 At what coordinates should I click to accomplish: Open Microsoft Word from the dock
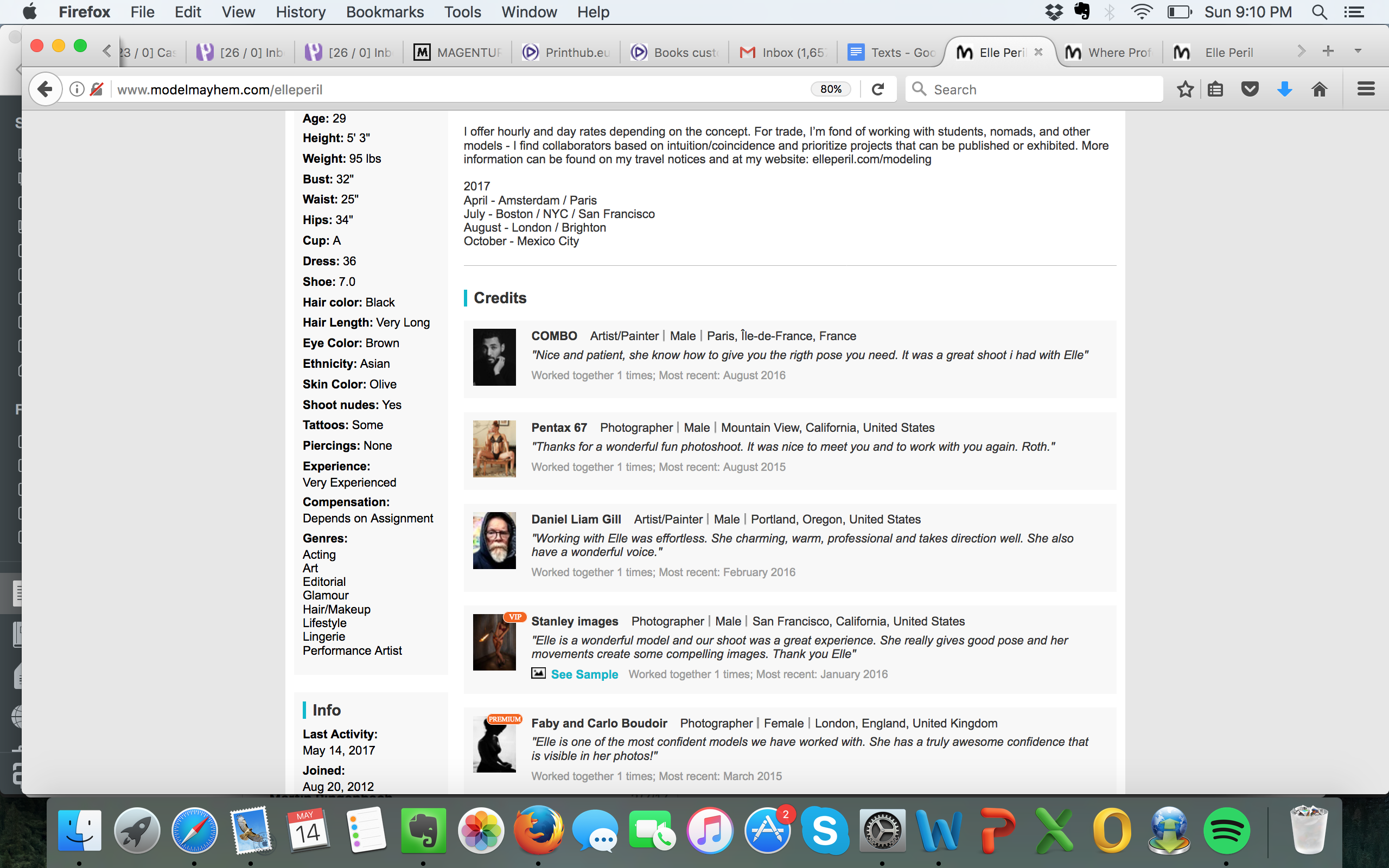(939, 830)
